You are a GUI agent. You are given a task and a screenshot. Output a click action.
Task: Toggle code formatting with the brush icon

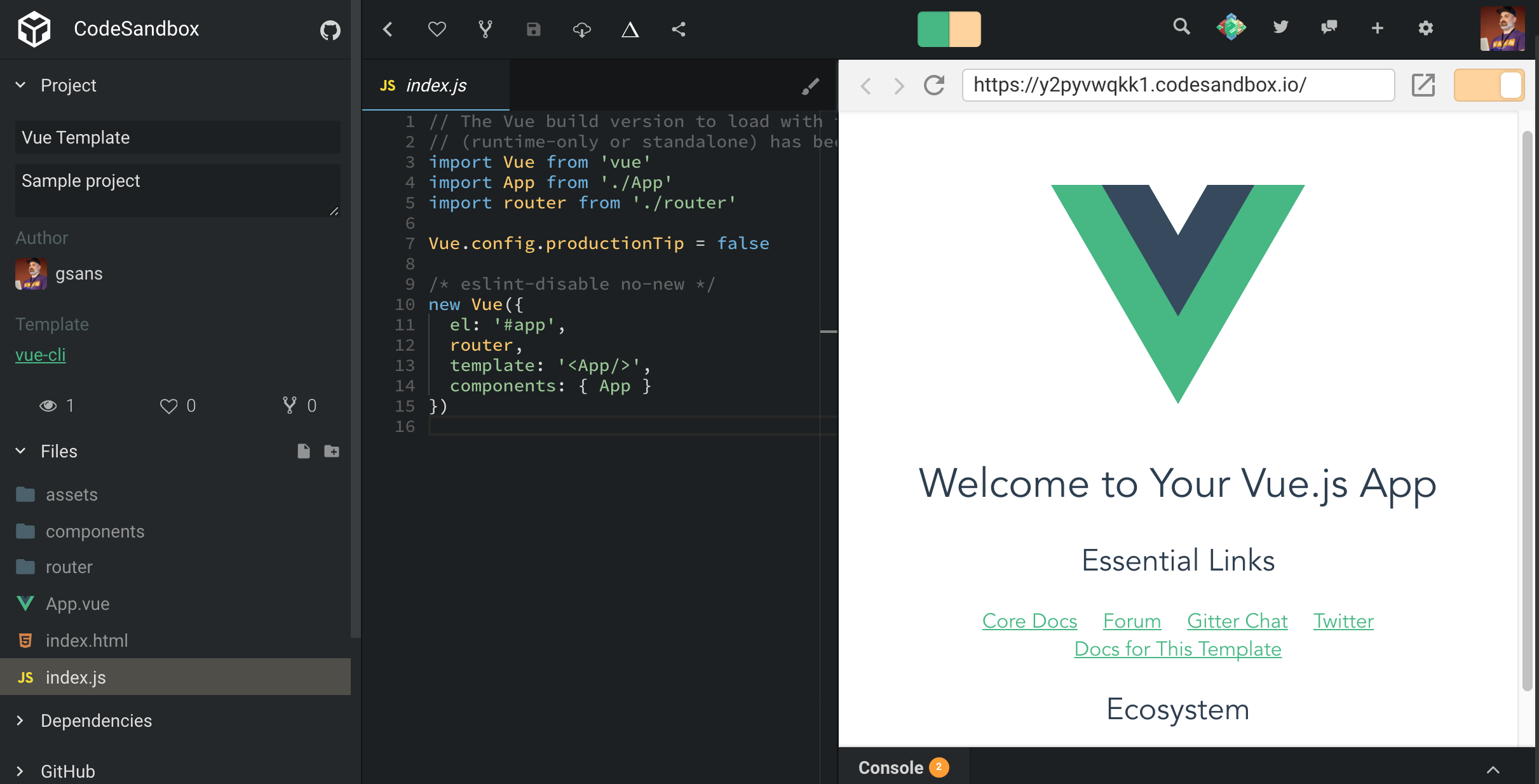810,86
